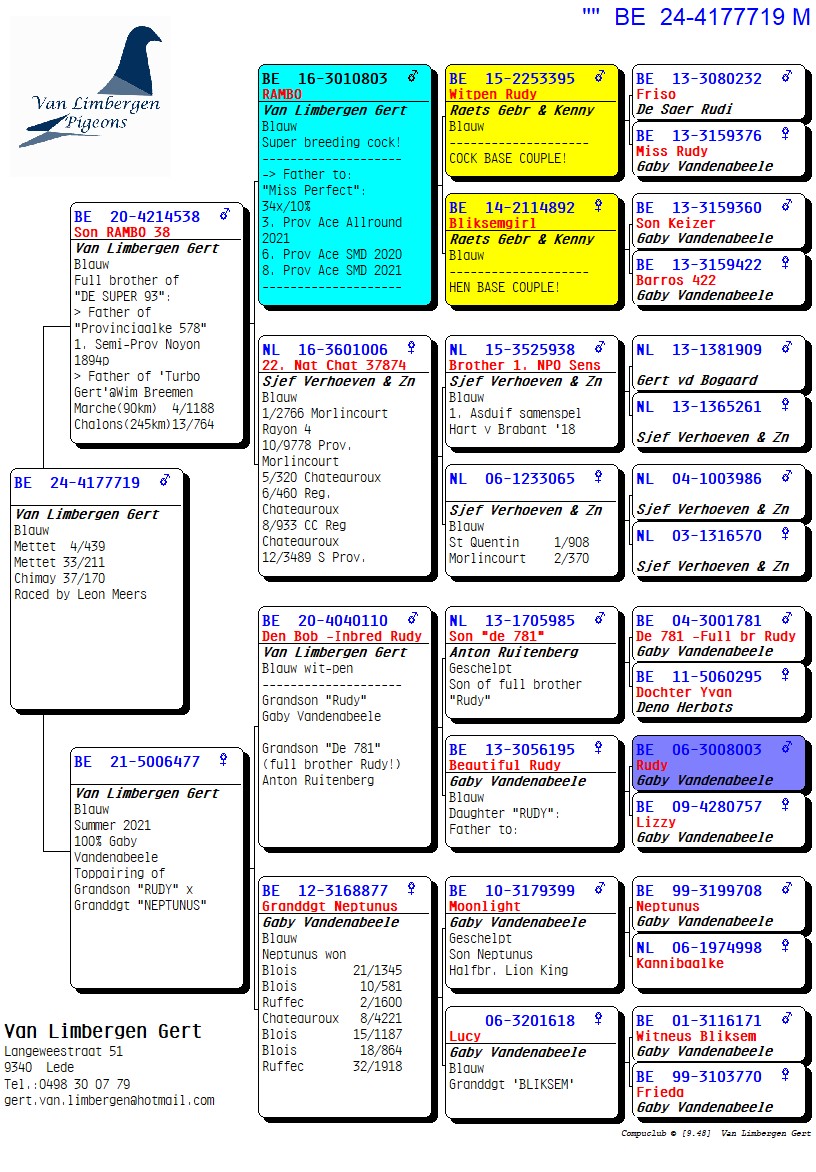
Task: Select male symbol next to BE 20-4214538
Action: (x=225, y=215)
